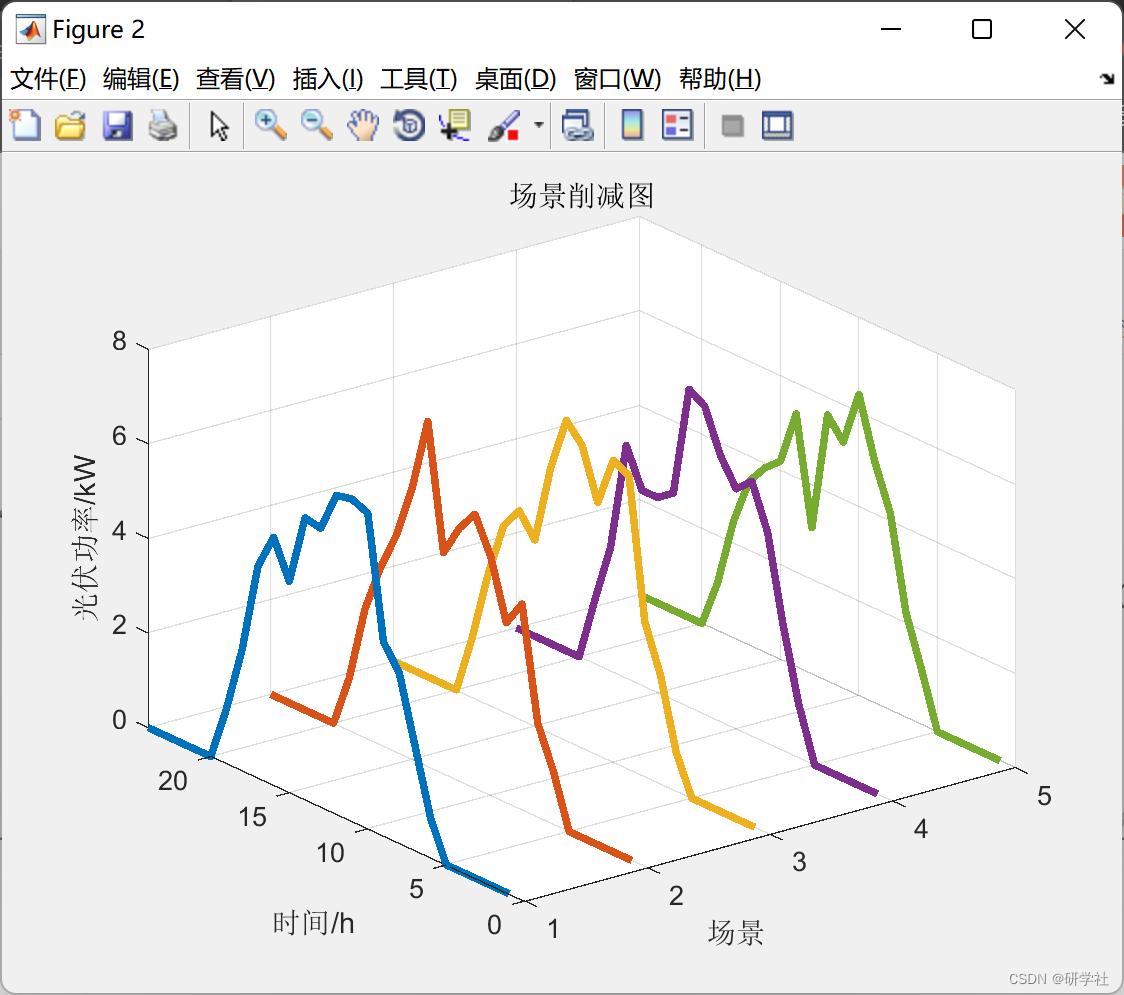Maximize the Figure 2 window
Screen dimensions: 1124x995
982,29
